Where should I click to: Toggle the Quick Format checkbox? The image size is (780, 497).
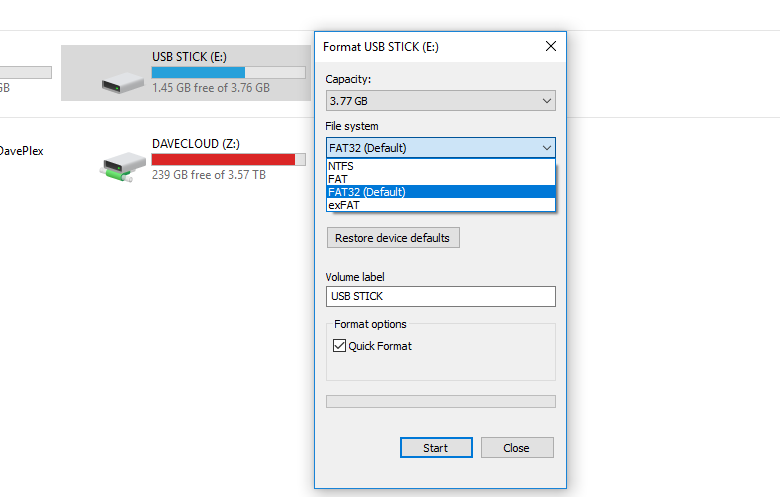339,346
